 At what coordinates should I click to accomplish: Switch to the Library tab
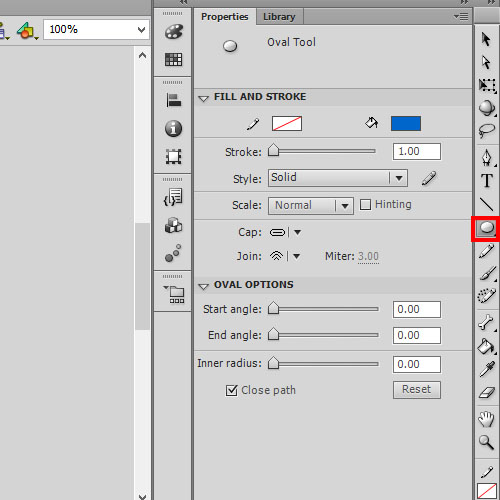tap(279, 17)
